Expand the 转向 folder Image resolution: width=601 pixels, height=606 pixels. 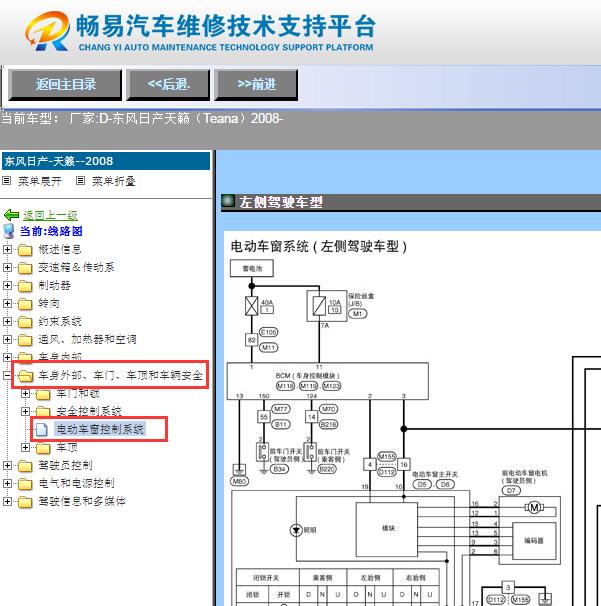7,303
